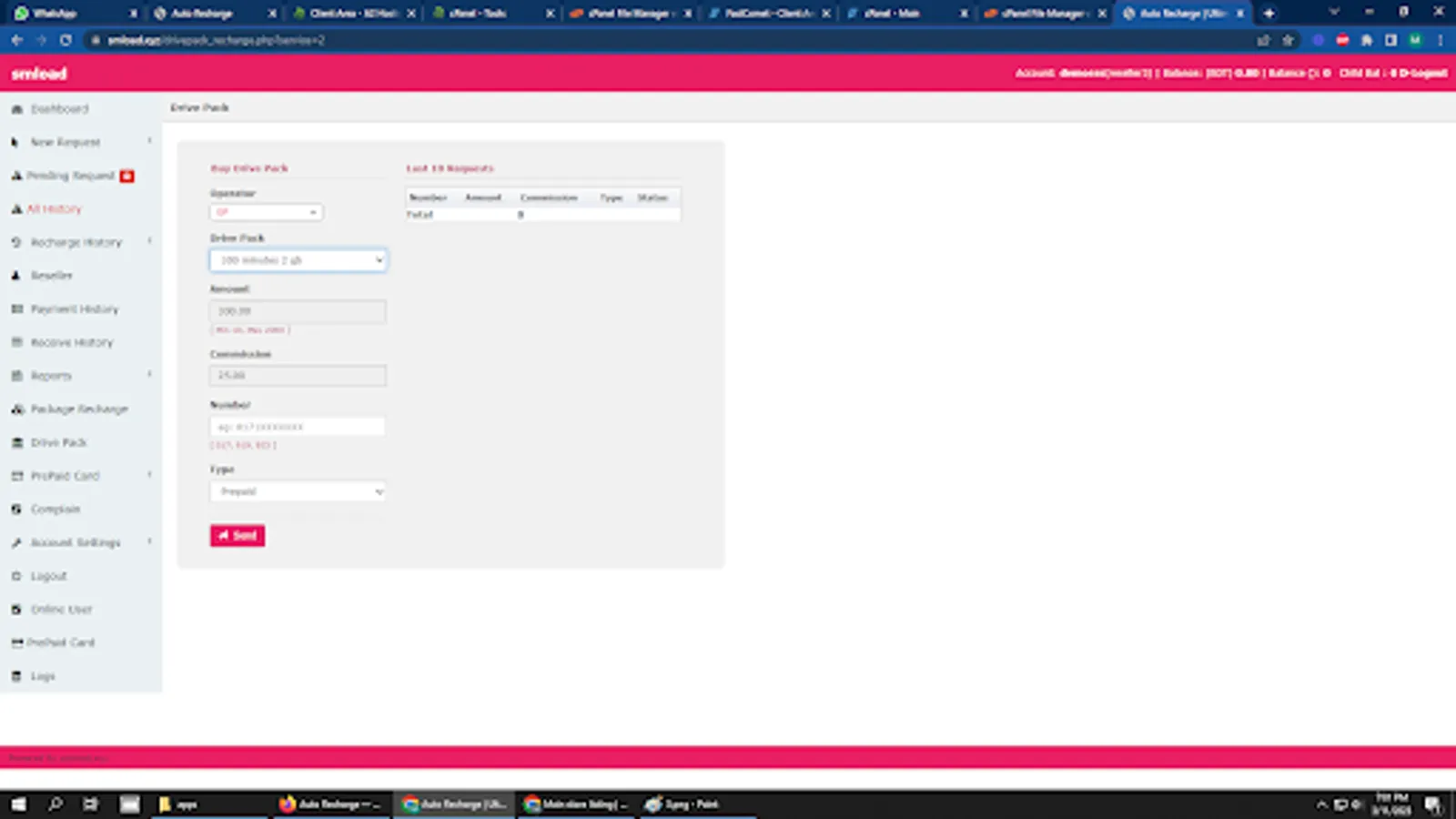The height and width of the screenshot is (819, 1456).
Task: Click the Dashboard home icon
Action: coord(16,109)
